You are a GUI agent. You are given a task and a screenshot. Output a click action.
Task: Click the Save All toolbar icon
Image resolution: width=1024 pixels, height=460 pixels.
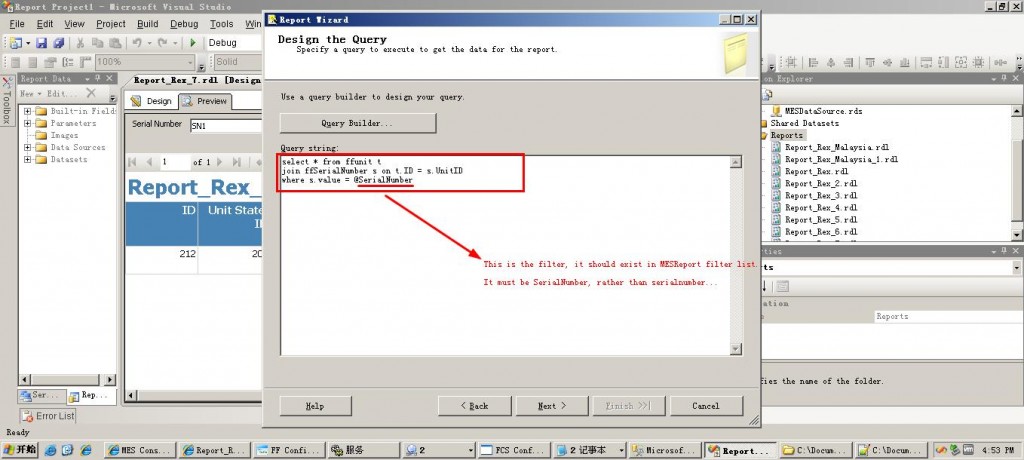[x=59, y=43]
